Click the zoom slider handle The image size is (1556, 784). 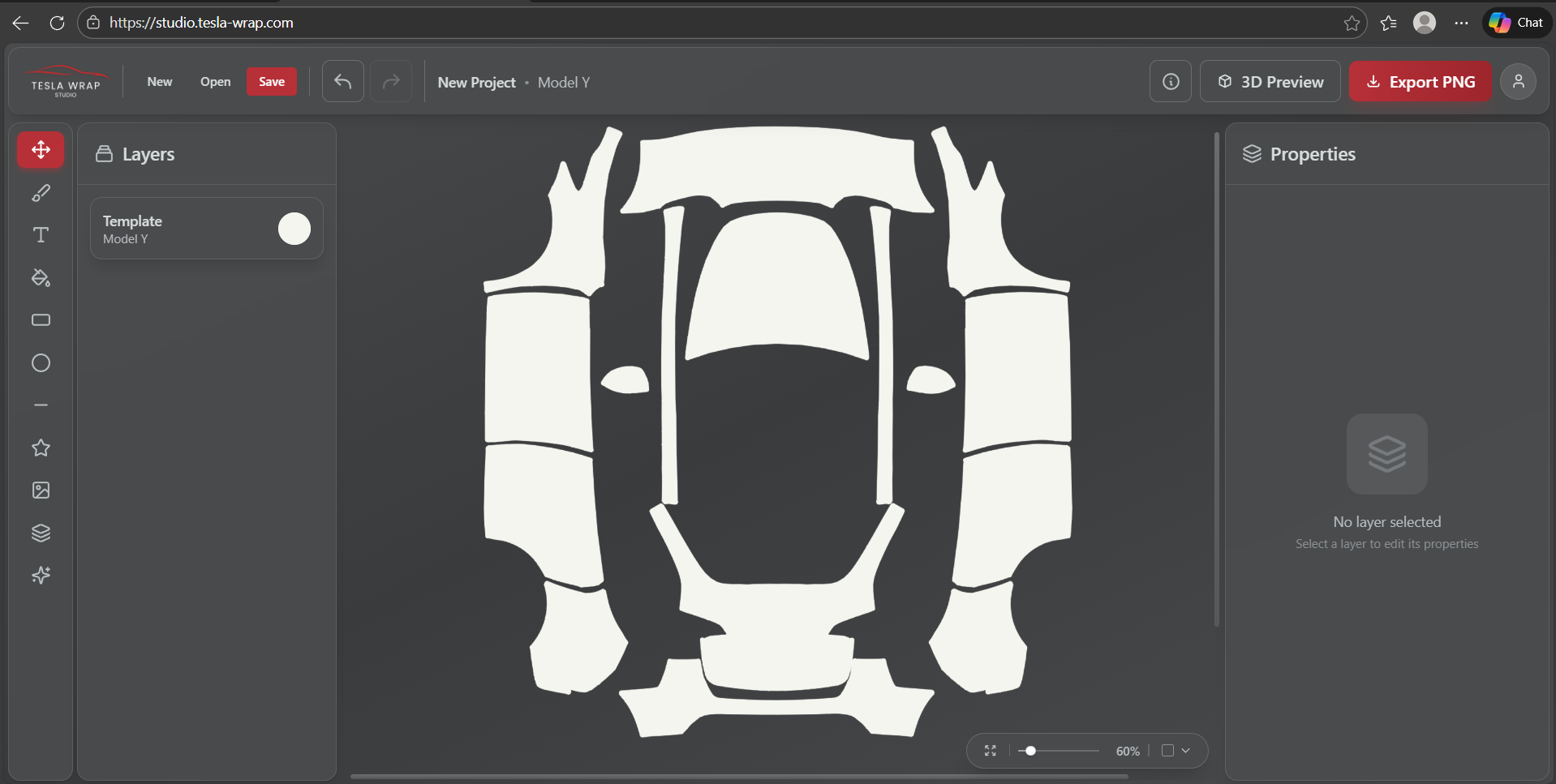[1030, 751]
